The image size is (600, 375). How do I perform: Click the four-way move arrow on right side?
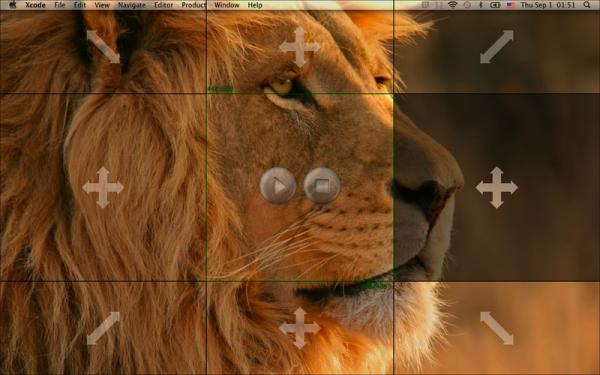(x=497, y=188)
